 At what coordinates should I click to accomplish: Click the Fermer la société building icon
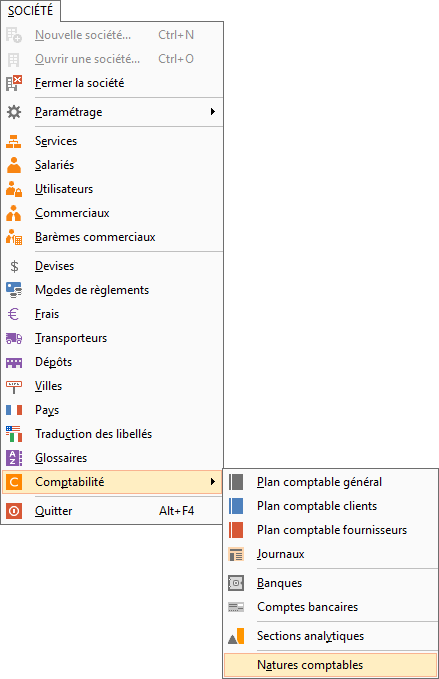tap(14, 83)
